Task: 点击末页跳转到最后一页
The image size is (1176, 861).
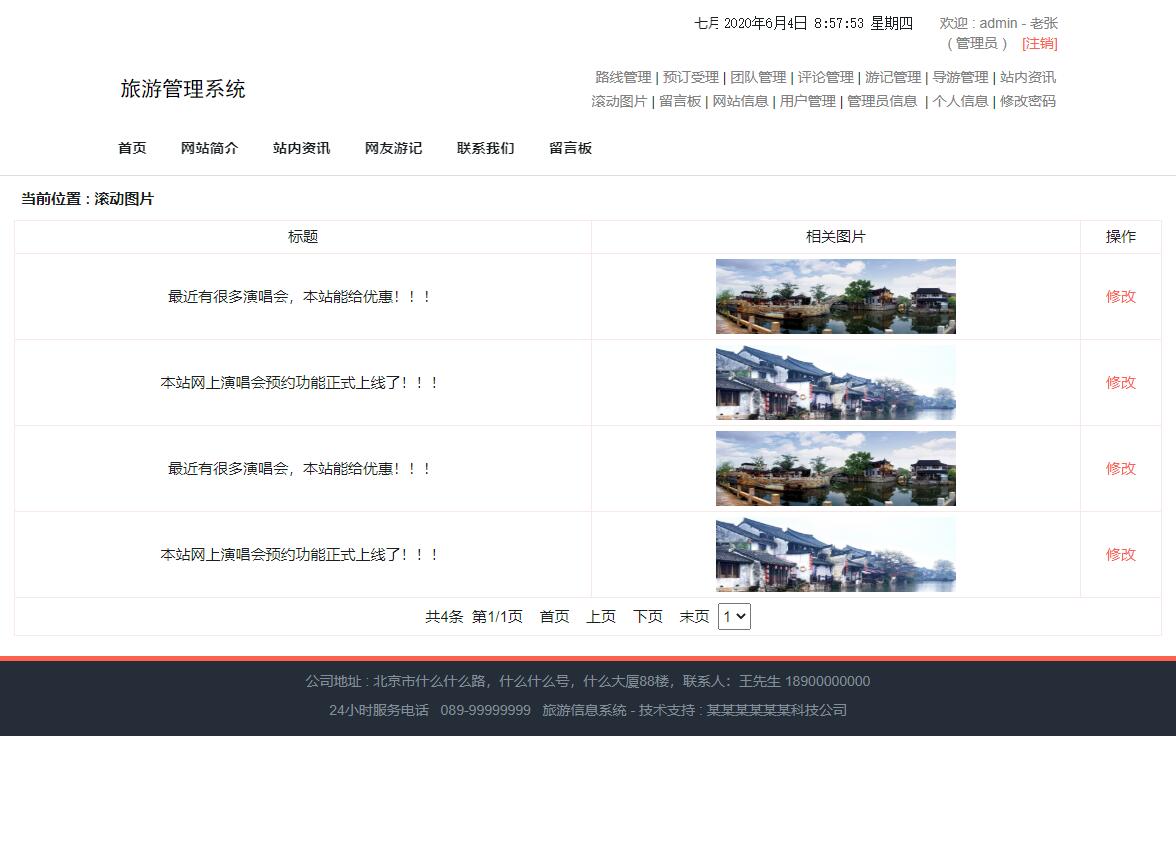Action: 693,617
